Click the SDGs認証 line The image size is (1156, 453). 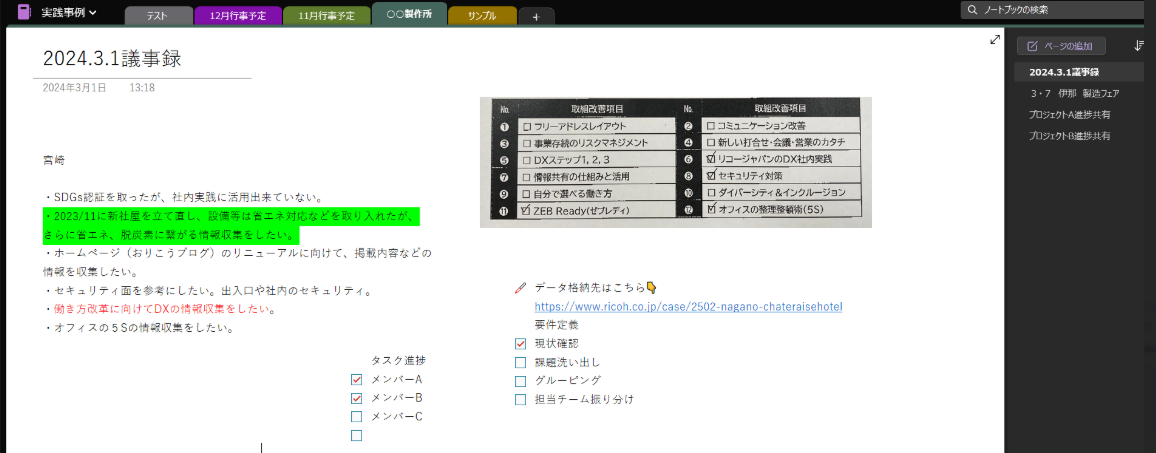pos(184,198)
